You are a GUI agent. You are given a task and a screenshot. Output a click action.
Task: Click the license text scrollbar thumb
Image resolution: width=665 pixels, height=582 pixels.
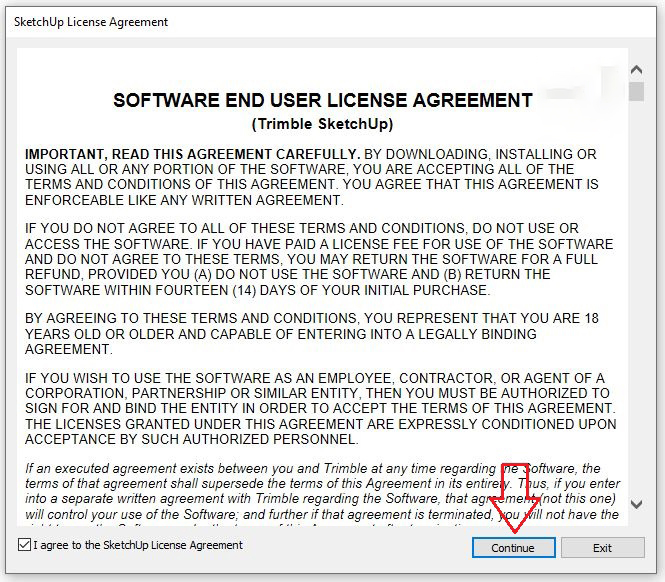[x=636, y=92]
